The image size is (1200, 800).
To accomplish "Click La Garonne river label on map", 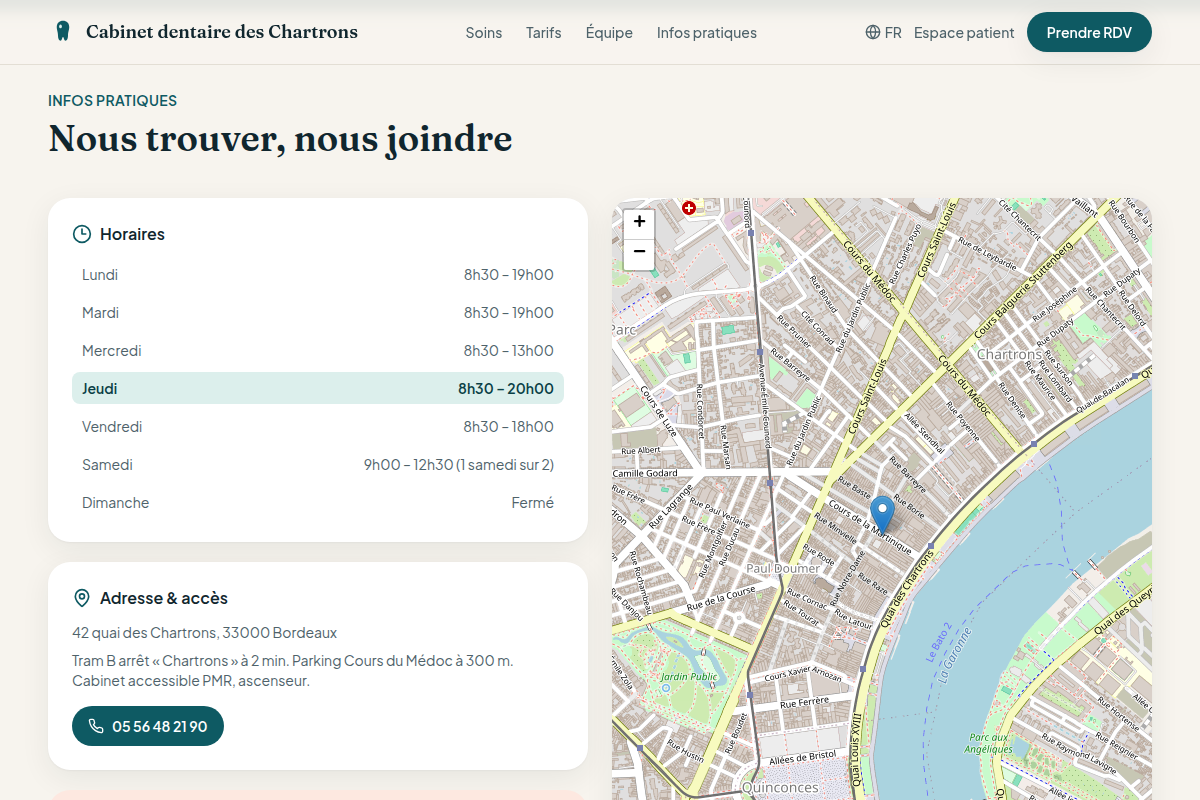I will point(955,654).
